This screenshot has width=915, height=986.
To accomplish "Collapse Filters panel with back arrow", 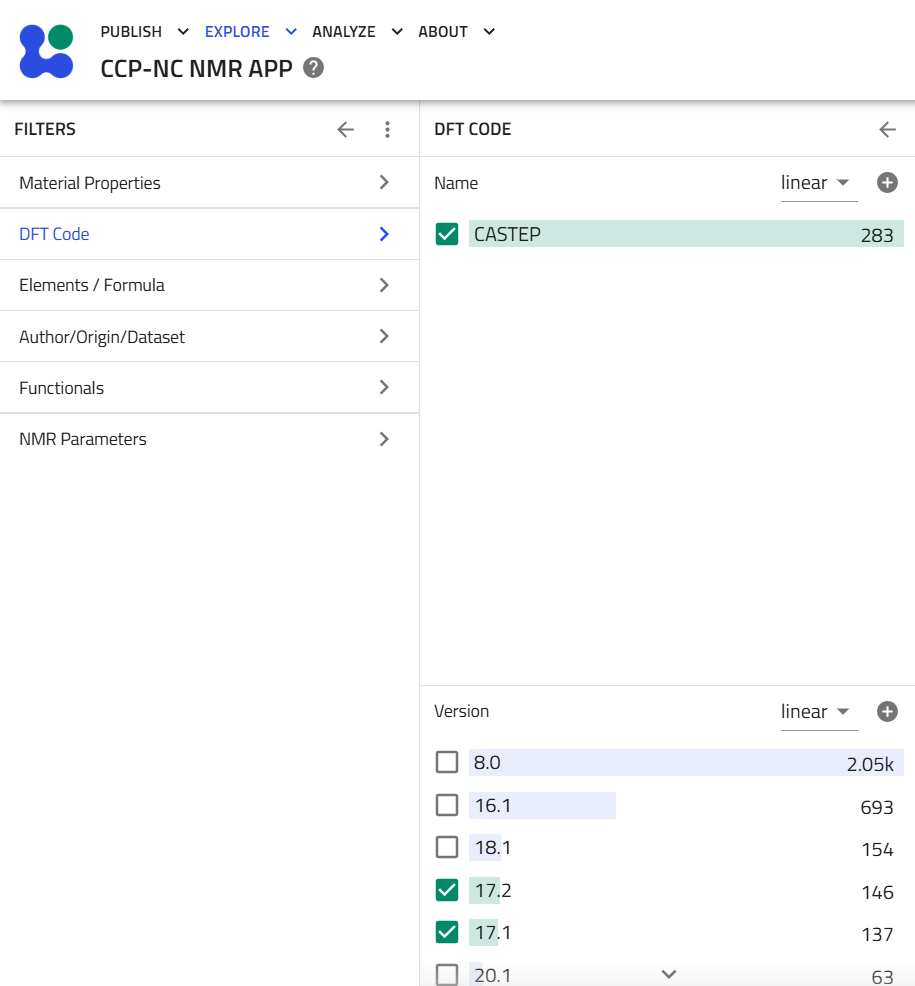I will [x=346, y=130].
